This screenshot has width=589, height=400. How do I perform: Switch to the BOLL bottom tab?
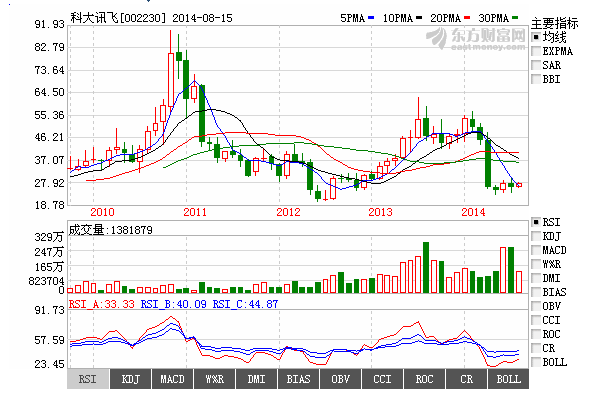tap(509, 379)
